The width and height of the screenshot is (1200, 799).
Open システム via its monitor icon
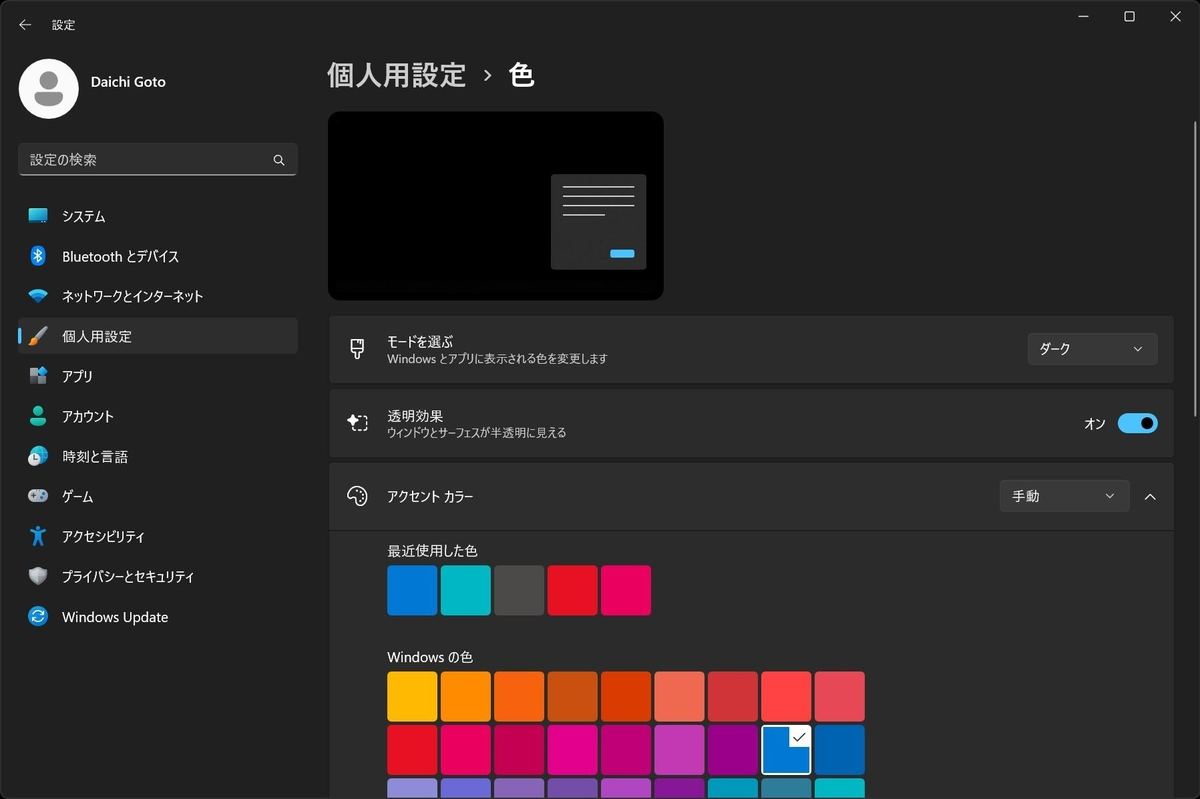38,216
